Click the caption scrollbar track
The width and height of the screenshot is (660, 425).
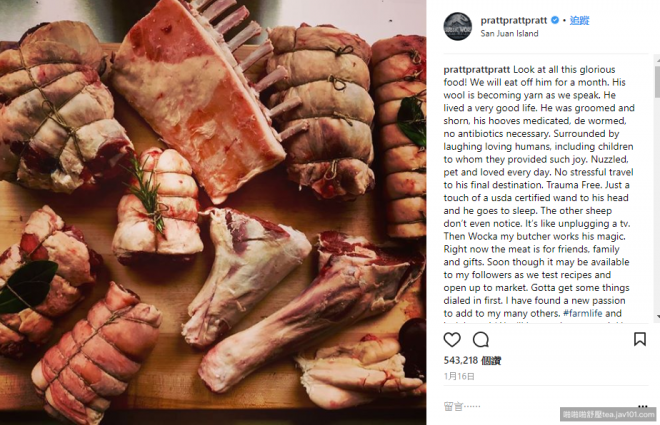[655, 200]
